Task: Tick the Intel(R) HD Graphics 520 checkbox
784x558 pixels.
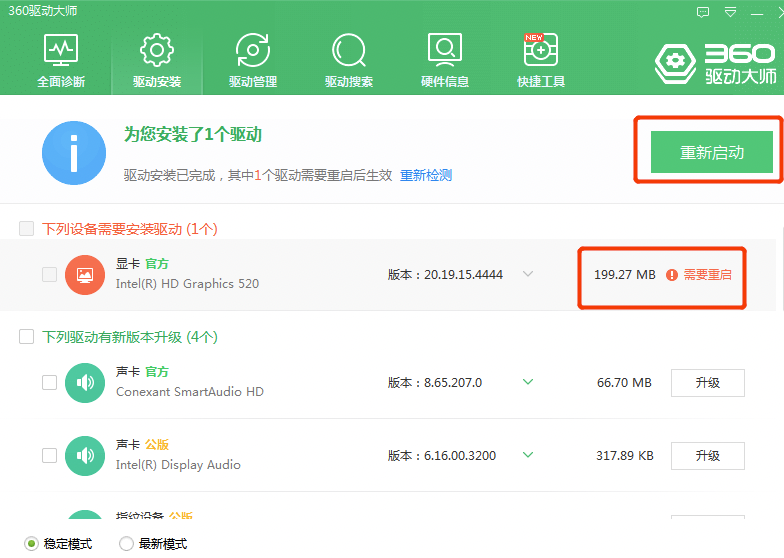Action: (x=50, y=274)
